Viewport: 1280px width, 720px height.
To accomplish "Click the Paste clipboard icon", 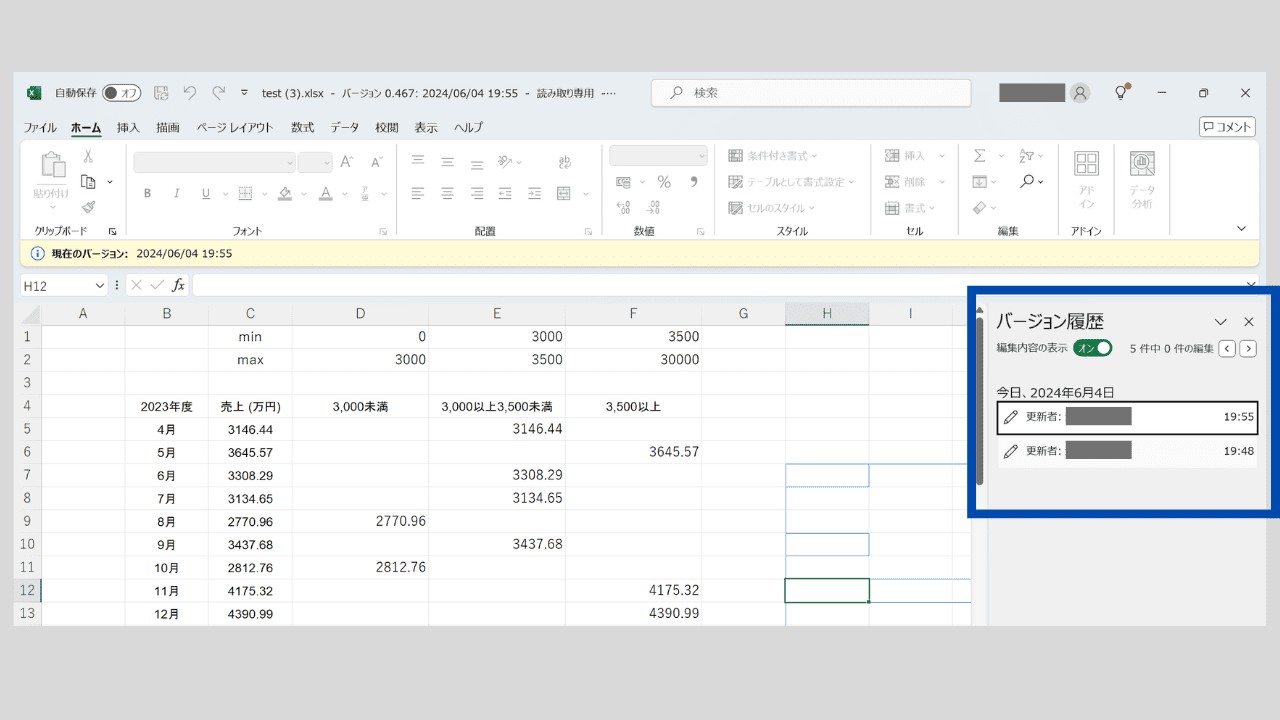I will point(51,166).
